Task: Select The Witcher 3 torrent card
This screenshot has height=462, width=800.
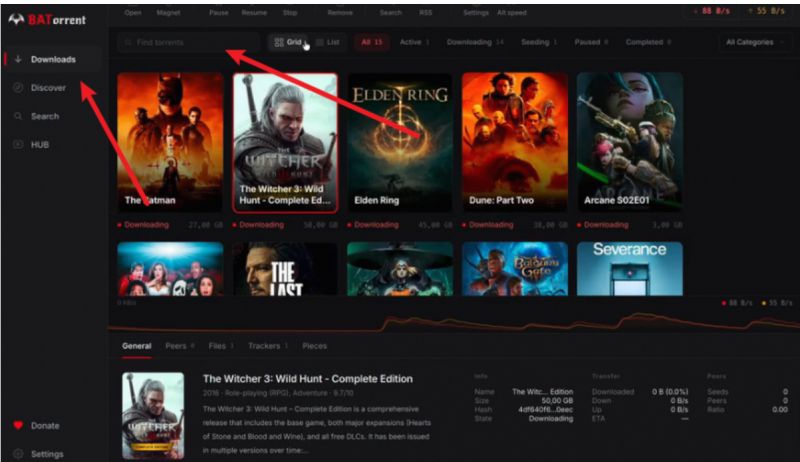Action: pyautogui.click(x=285, y=142)
